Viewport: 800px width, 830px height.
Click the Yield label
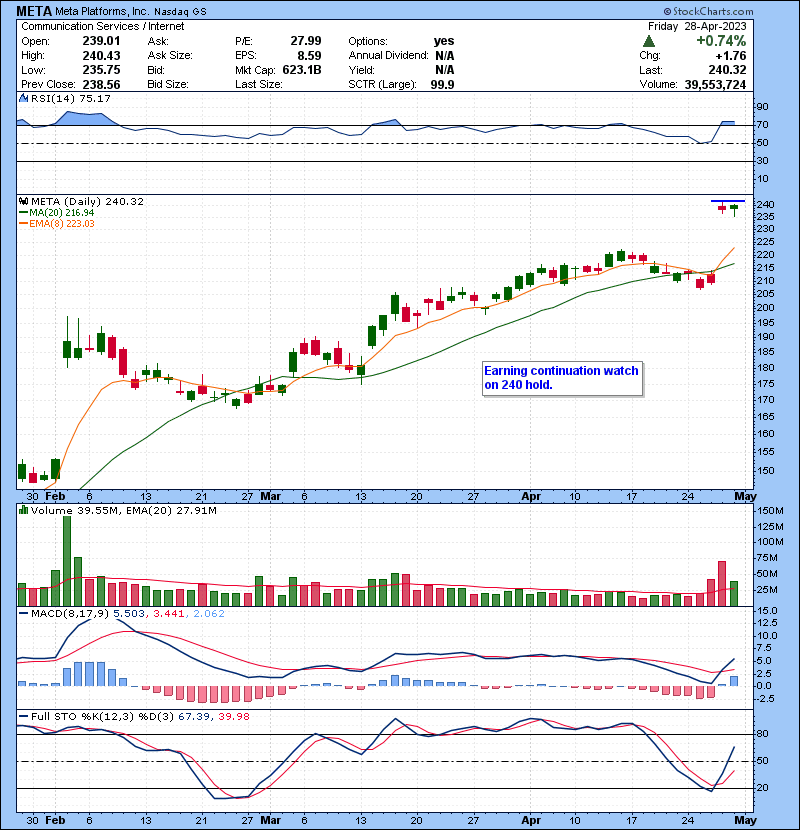pos(361,70)
